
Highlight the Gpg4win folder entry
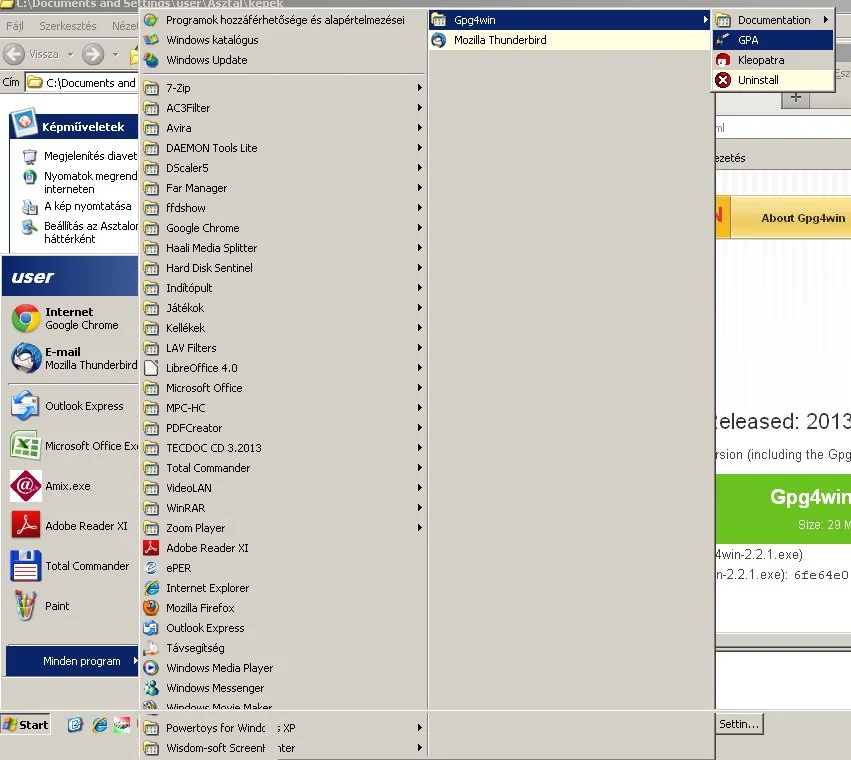pos(569,20)
